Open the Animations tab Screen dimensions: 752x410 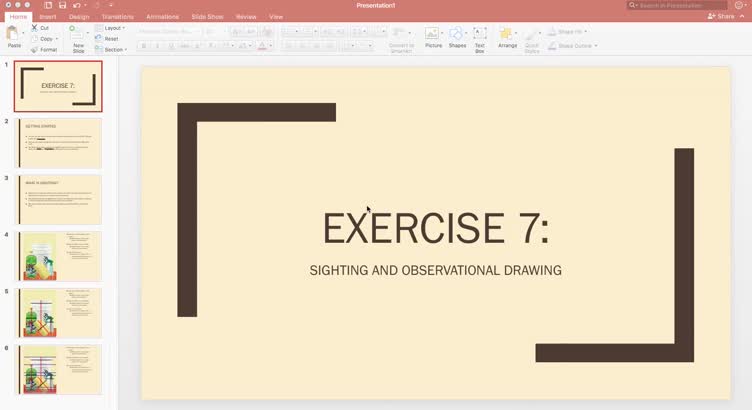163,17
